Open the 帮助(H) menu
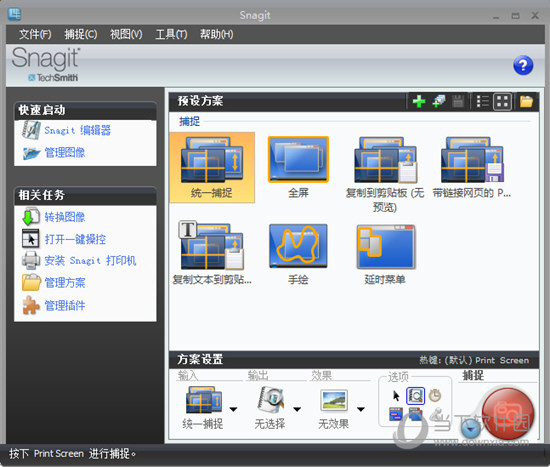This screenshot has width=550, height=467. tap(216, 34)
